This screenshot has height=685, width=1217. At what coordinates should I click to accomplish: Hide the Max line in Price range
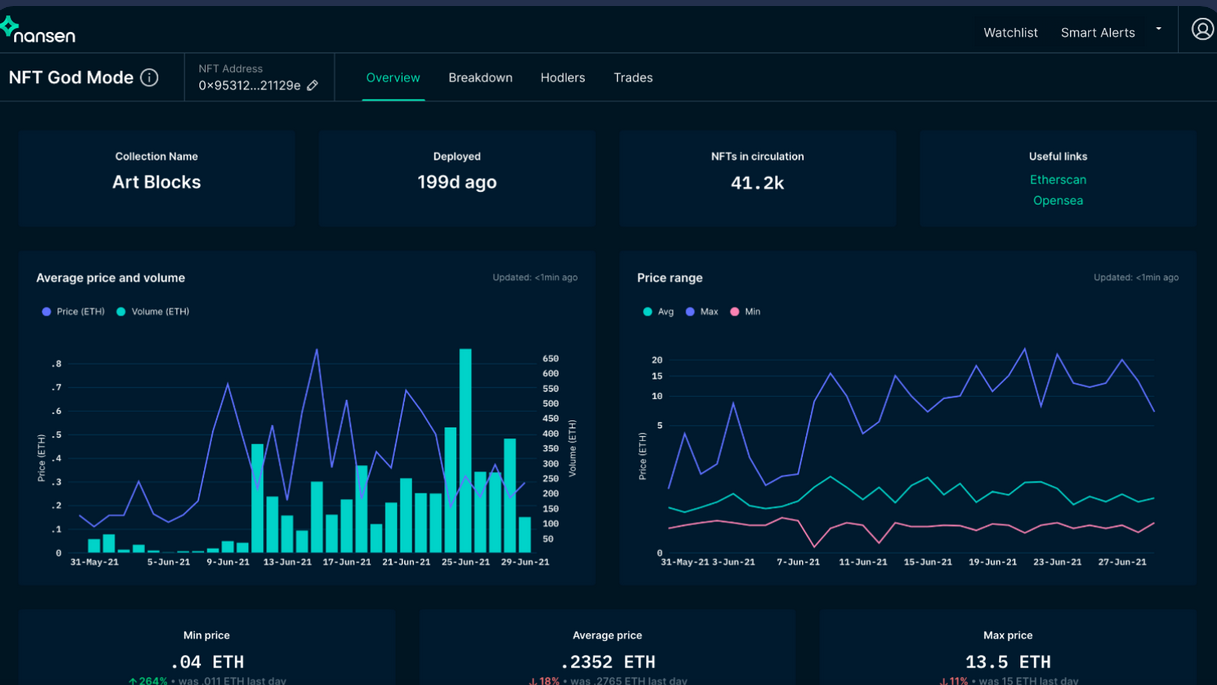pyautogui.click(x=702, y=312)
